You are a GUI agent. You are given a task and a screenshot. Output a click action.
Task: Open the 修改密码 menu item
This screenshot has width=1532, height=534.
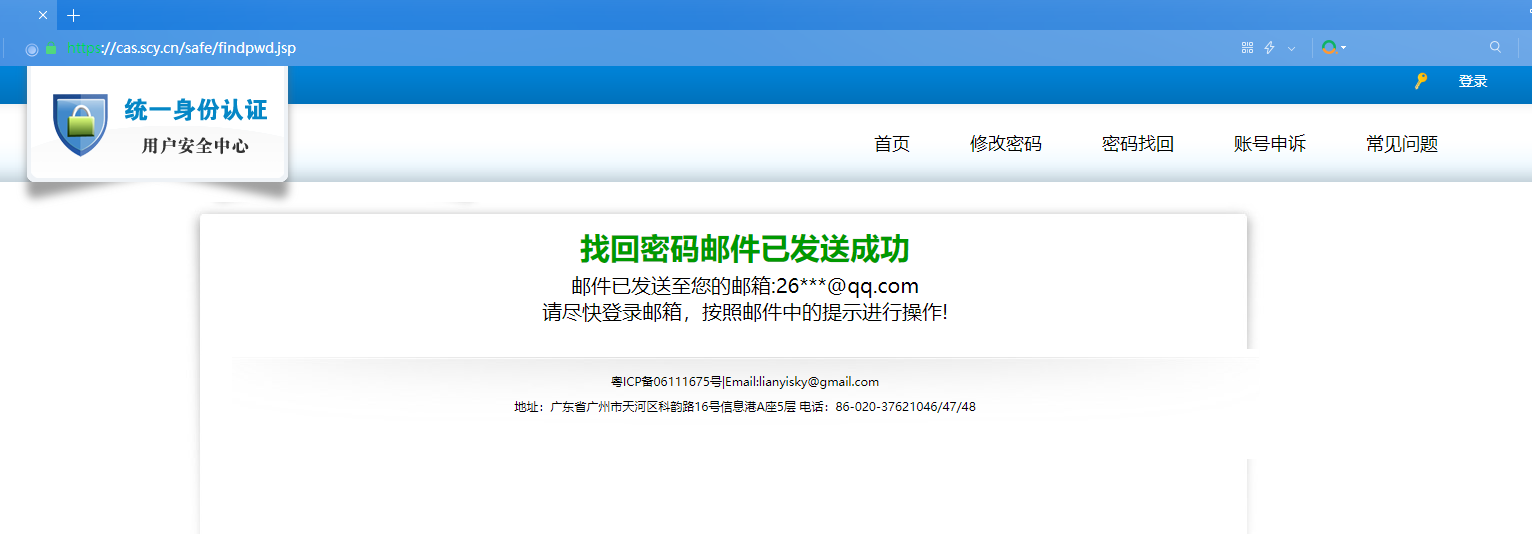coord(1005,144)
